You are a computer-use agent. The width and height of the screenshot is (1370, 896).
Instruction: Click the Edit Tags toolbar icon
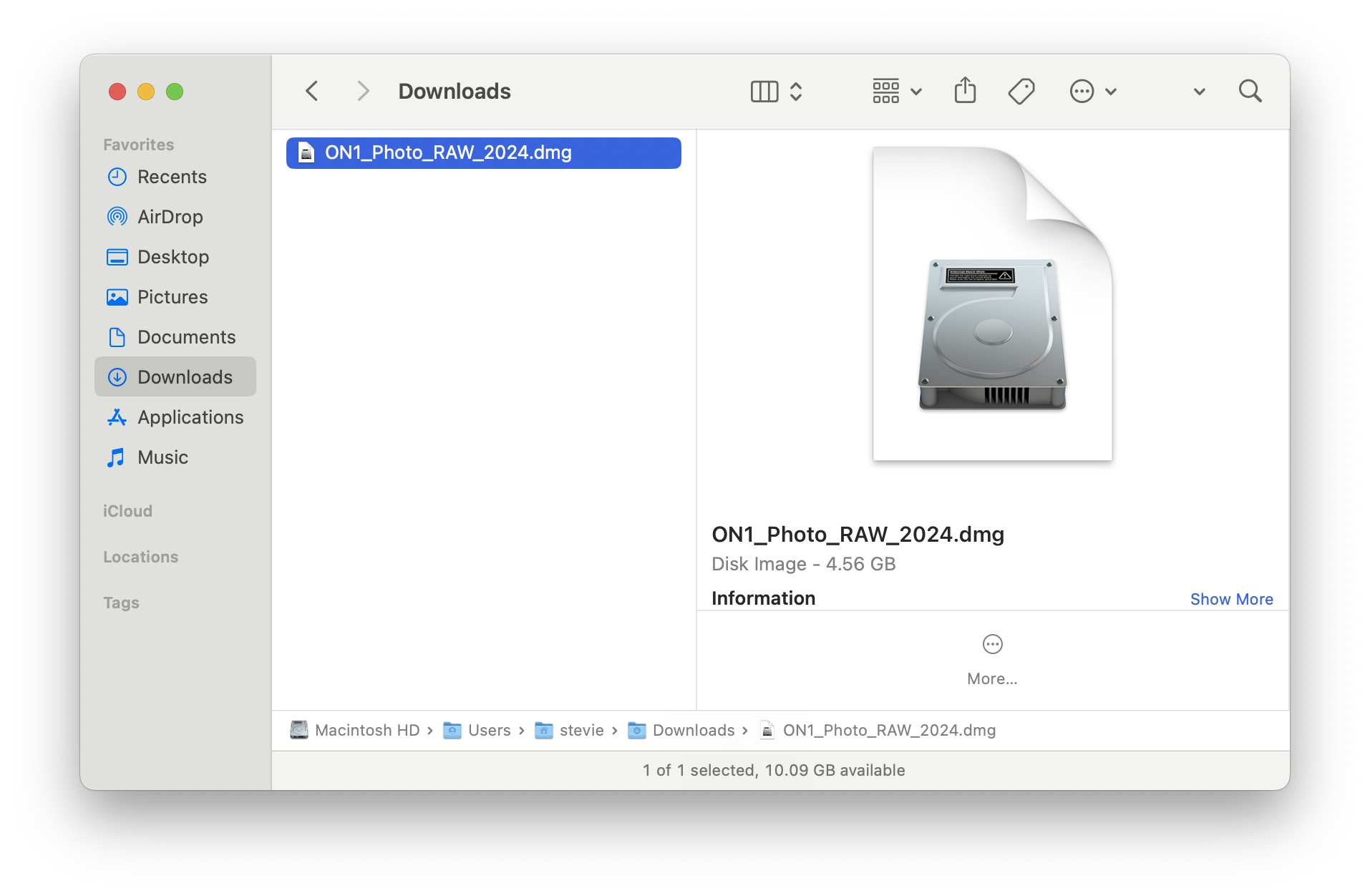pos(1021,91)
